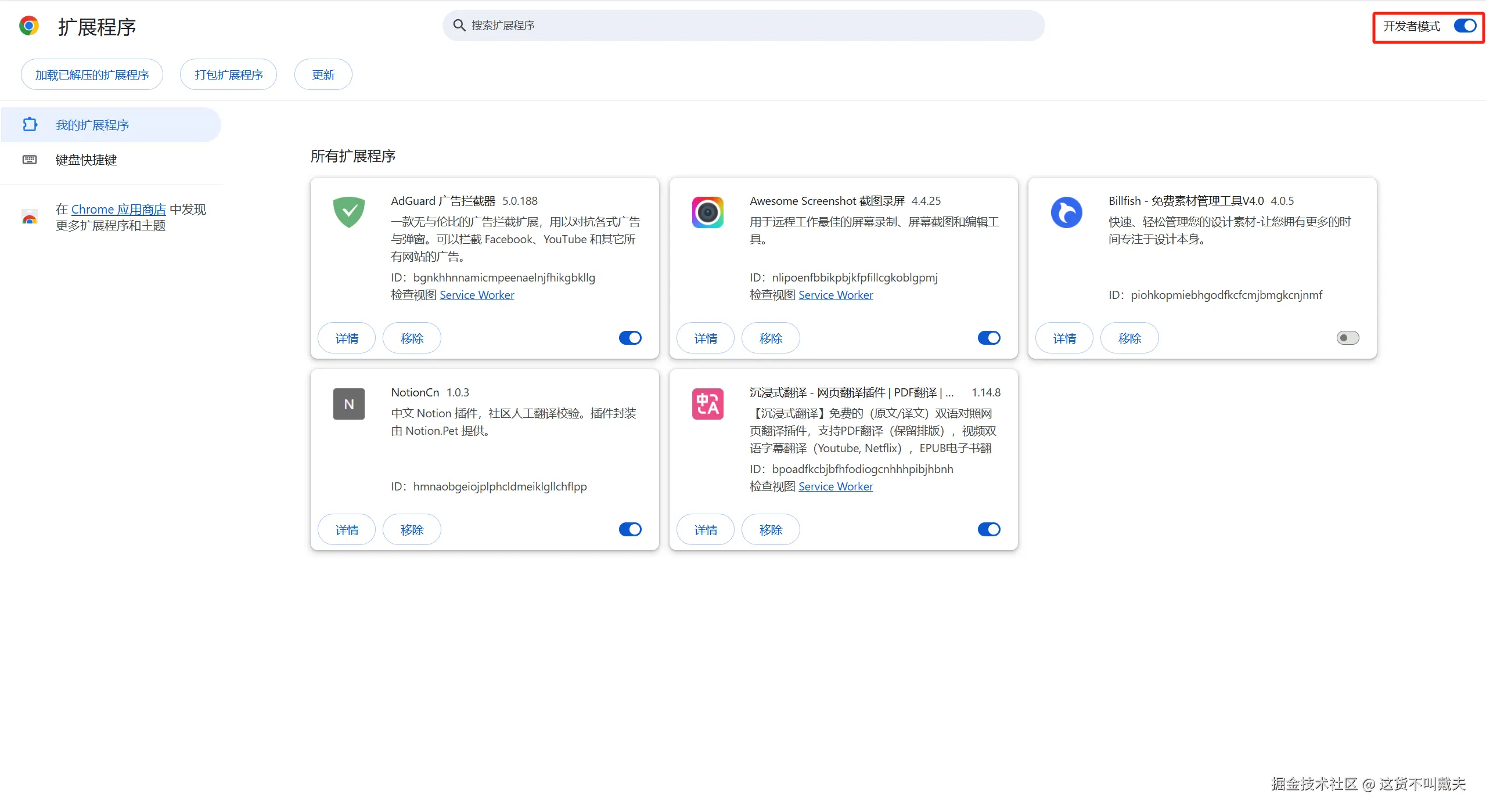
Task: Enable the Billfish extension toggle
Action: (x=1347, y=338)
